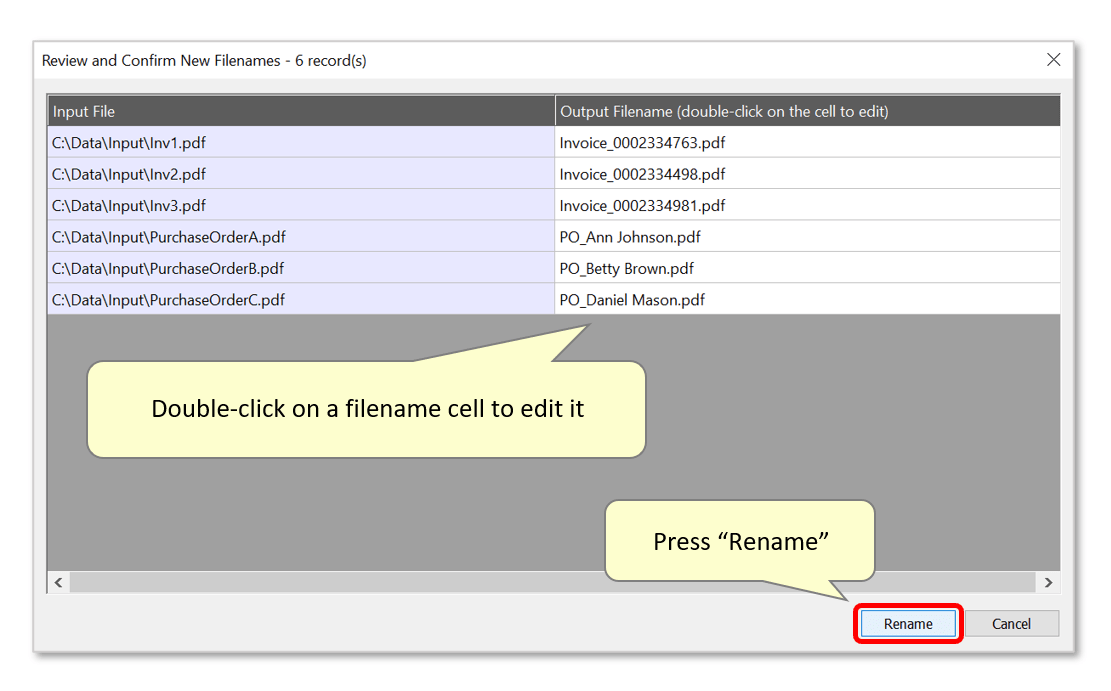Screen dimensions: 1111x691
Task: Close the Review and Confirm dialog
Action: (x=1054, y=60)
